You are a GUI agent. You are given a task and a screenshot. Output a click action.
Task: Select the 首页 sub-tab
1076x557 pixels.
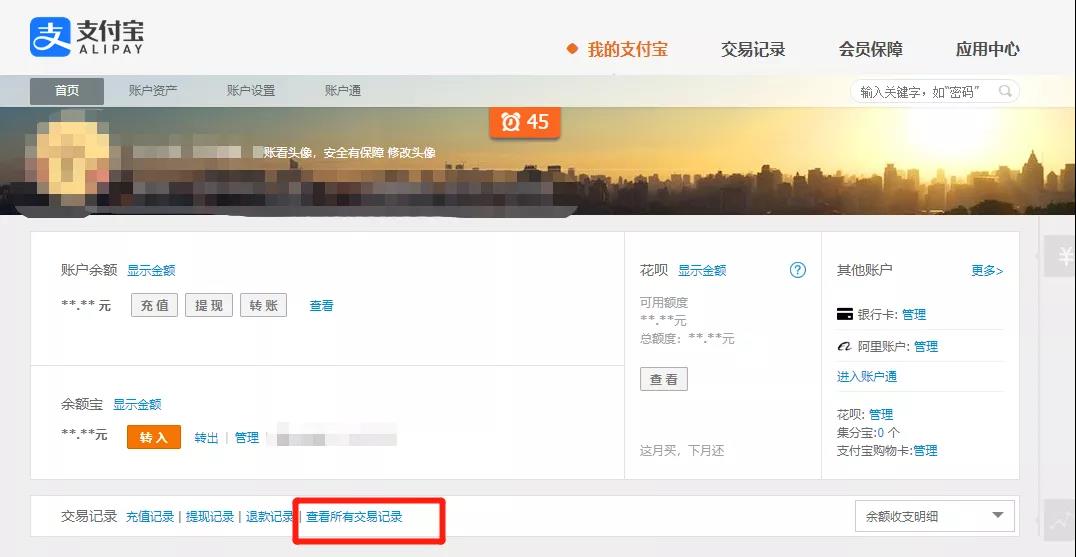click(x=67, y=91)
